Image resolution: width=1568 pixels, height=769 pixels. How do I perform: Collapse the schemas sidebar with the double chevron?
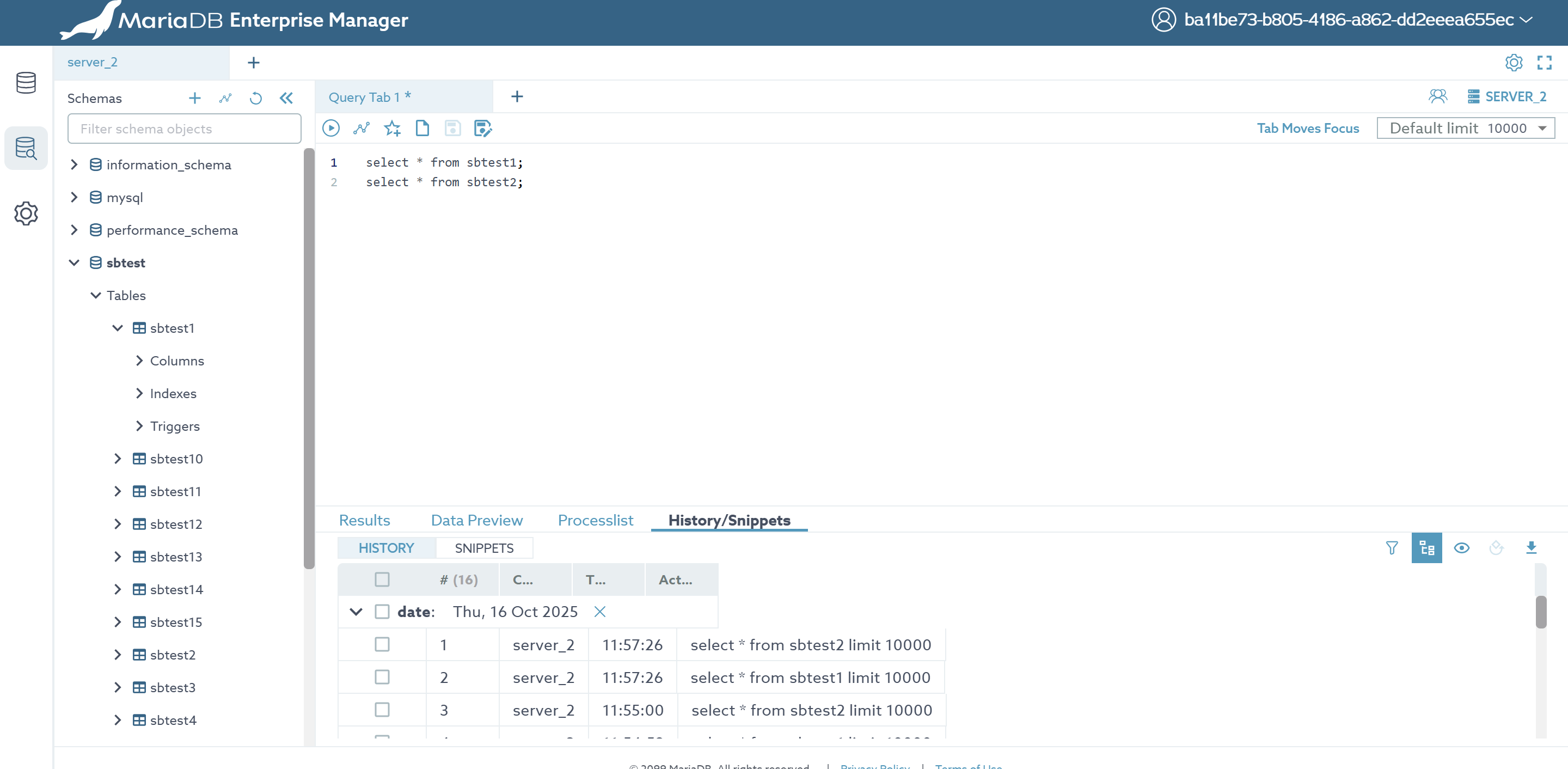pos(286,98)
